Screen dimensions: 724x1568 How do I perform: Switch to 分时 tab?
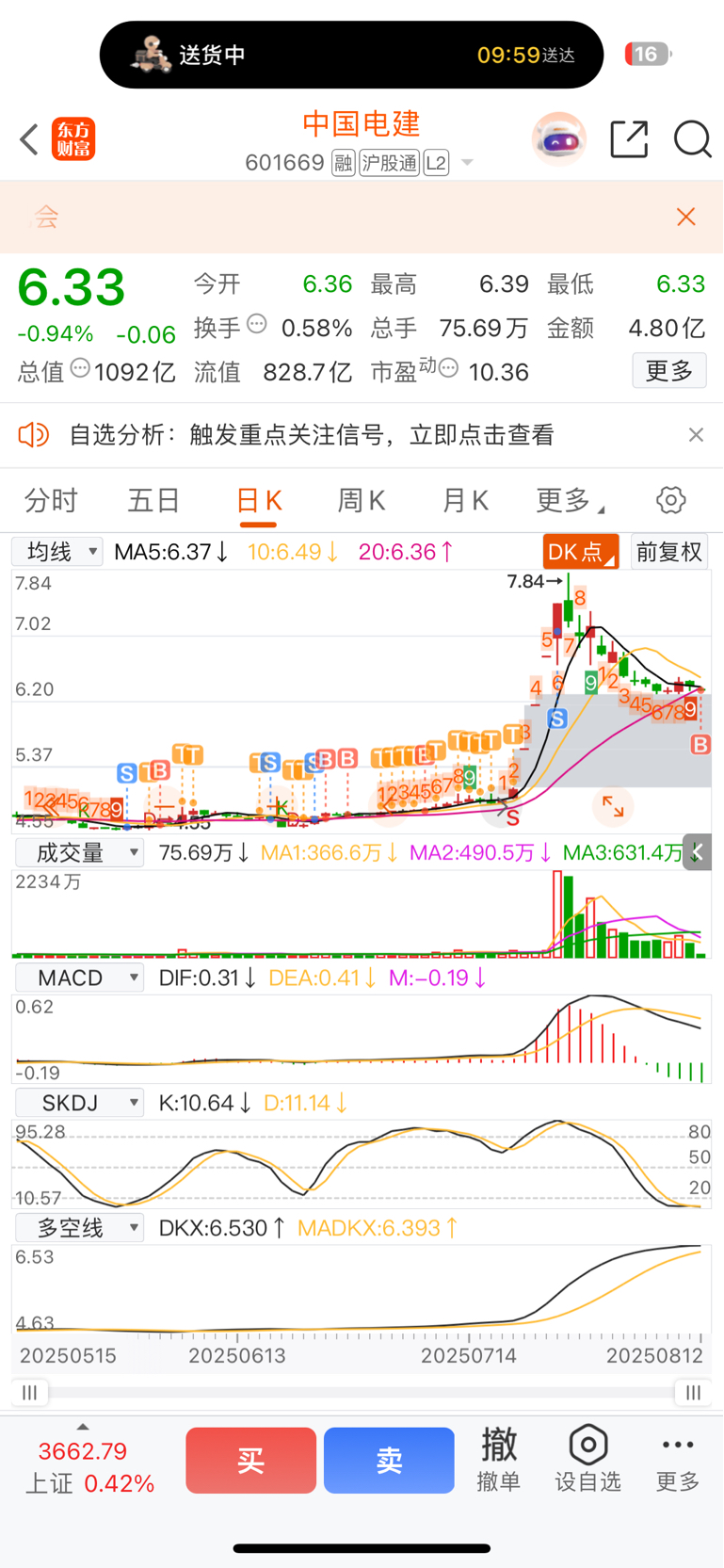pos(51,500)
